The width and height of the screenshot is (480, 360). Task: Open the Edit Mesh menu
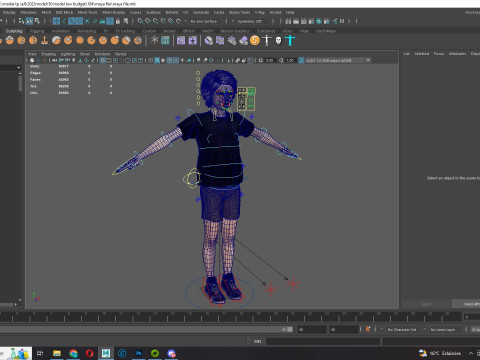(64, 12)
